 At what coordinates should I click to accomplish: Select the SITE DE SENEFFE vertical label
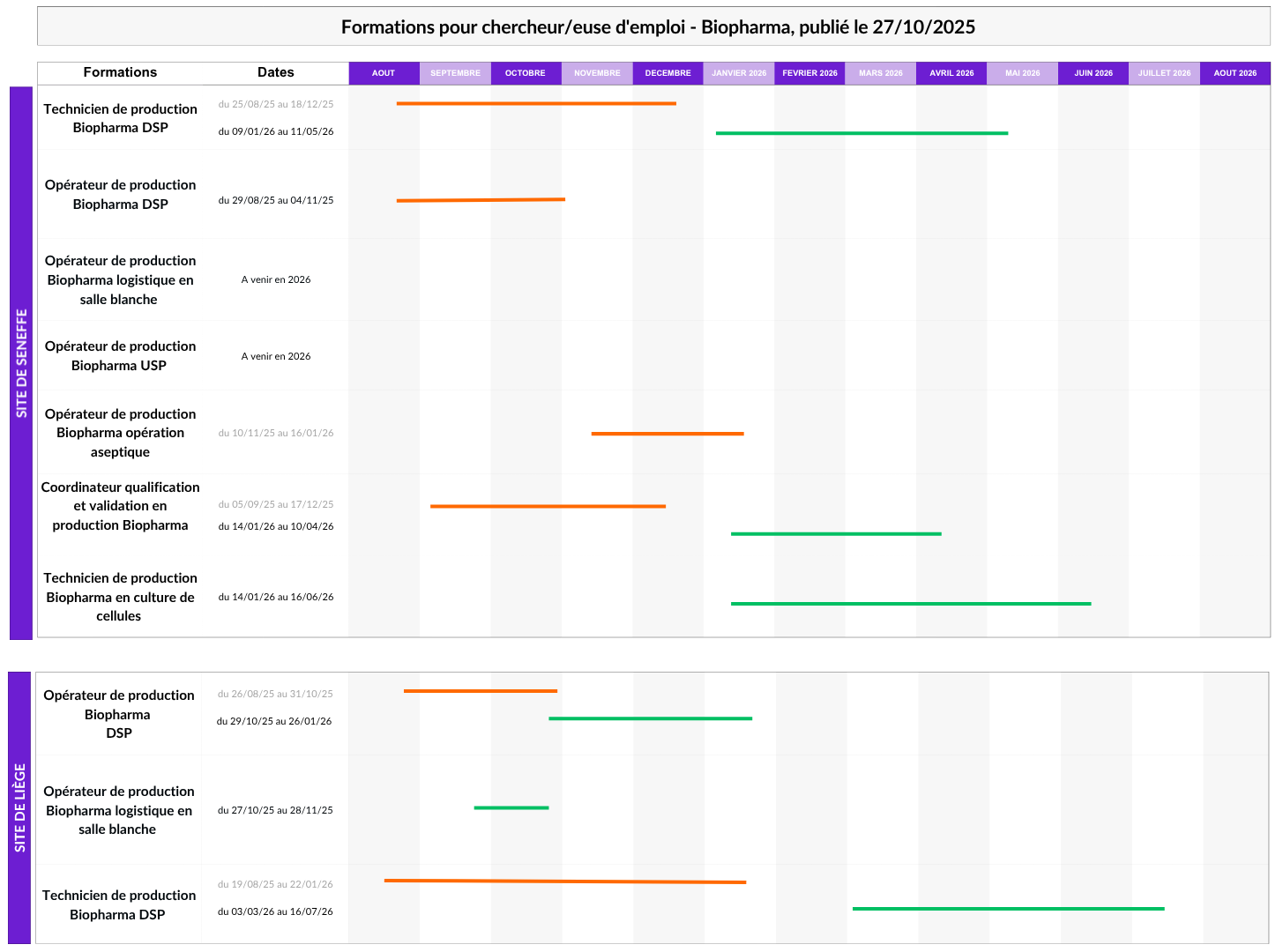point(21,363)
